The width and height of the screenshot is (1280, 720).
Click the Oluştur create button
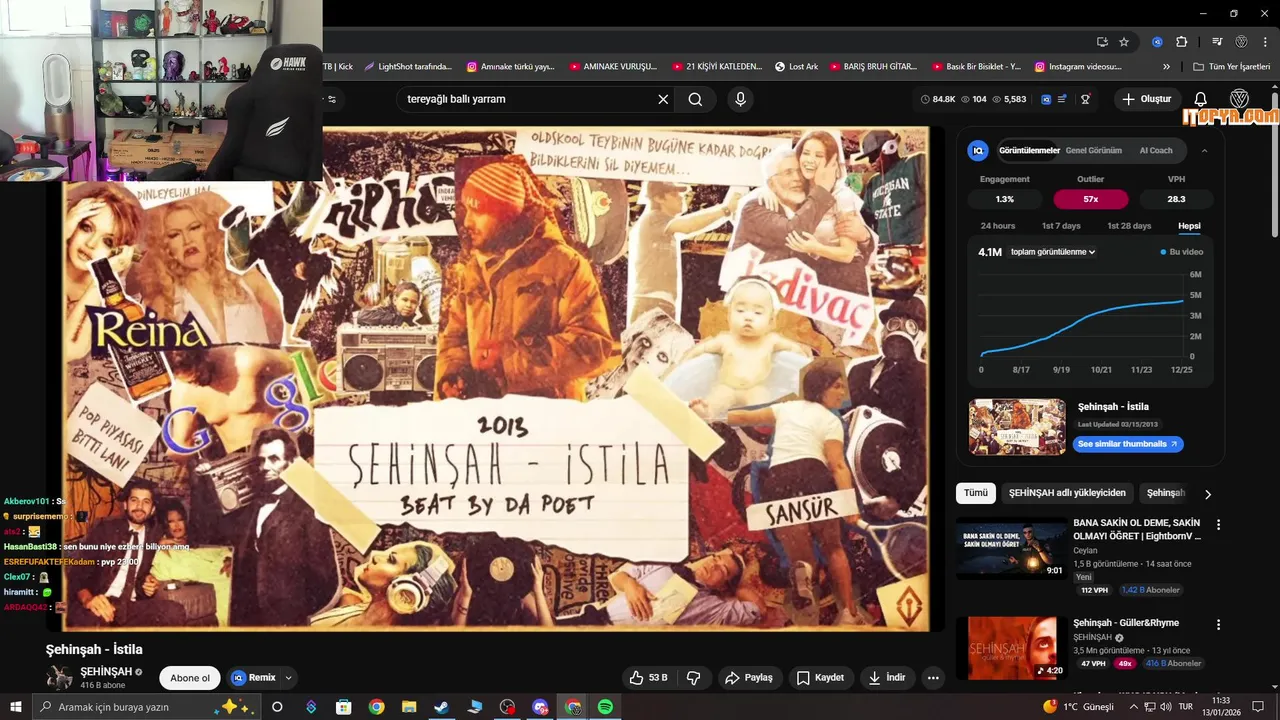1146,99
